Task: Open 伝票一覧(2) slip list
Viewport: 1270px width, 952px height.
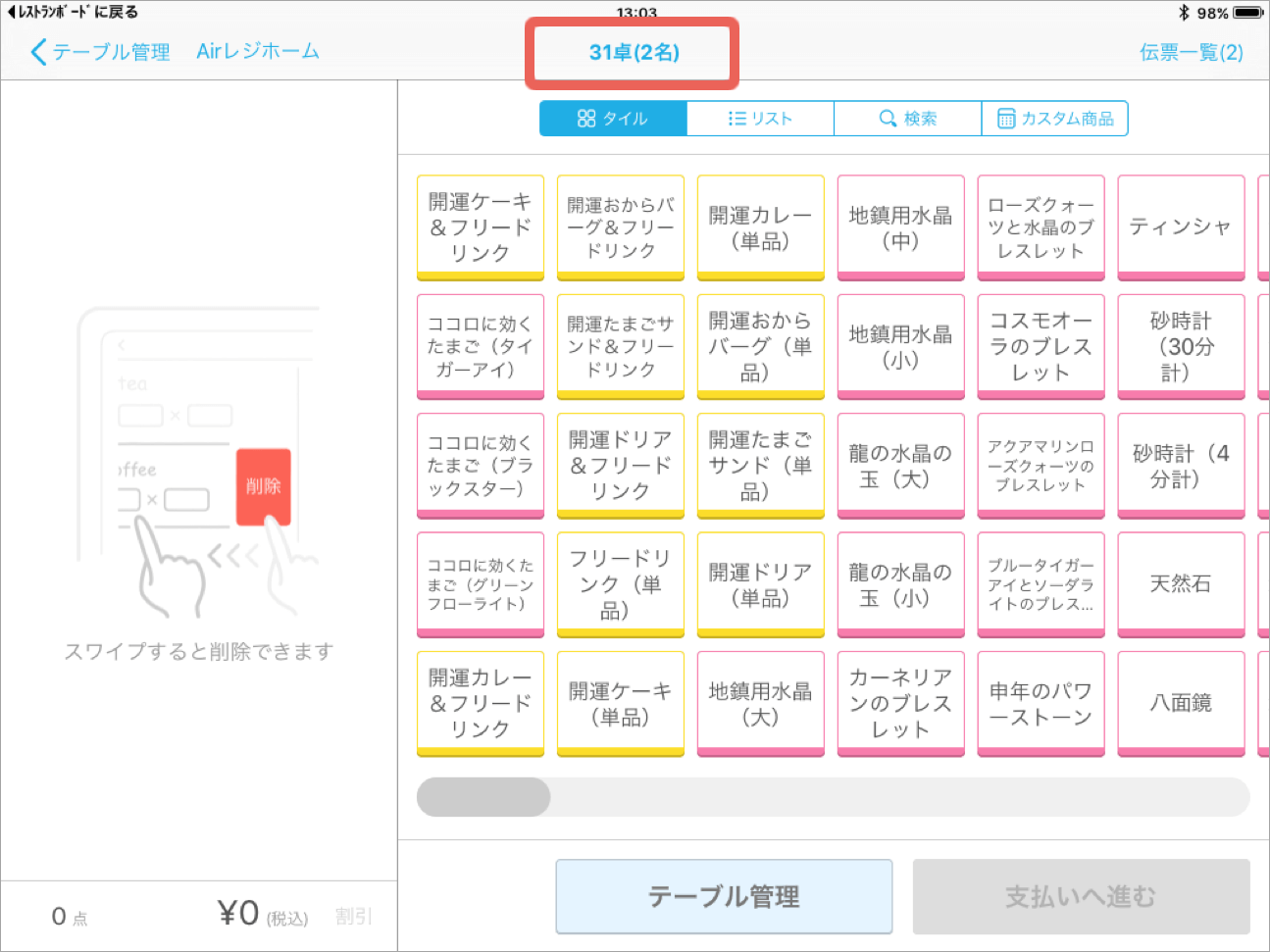Action: [1191, 52]
